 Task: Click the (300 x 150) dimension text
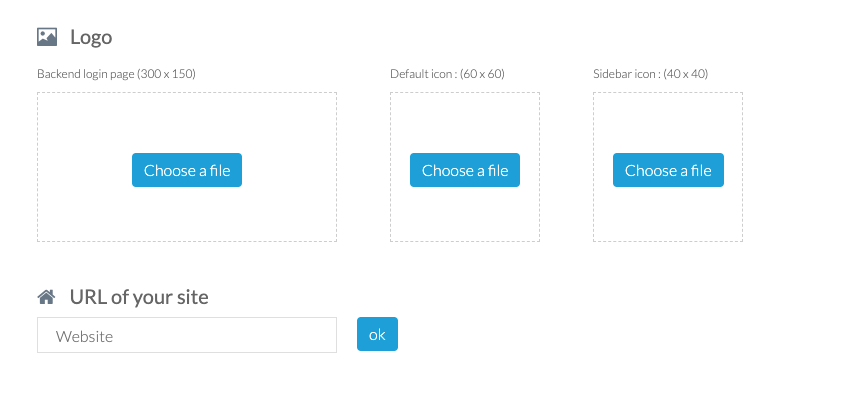pyautogui.click(x=167, y=74)
